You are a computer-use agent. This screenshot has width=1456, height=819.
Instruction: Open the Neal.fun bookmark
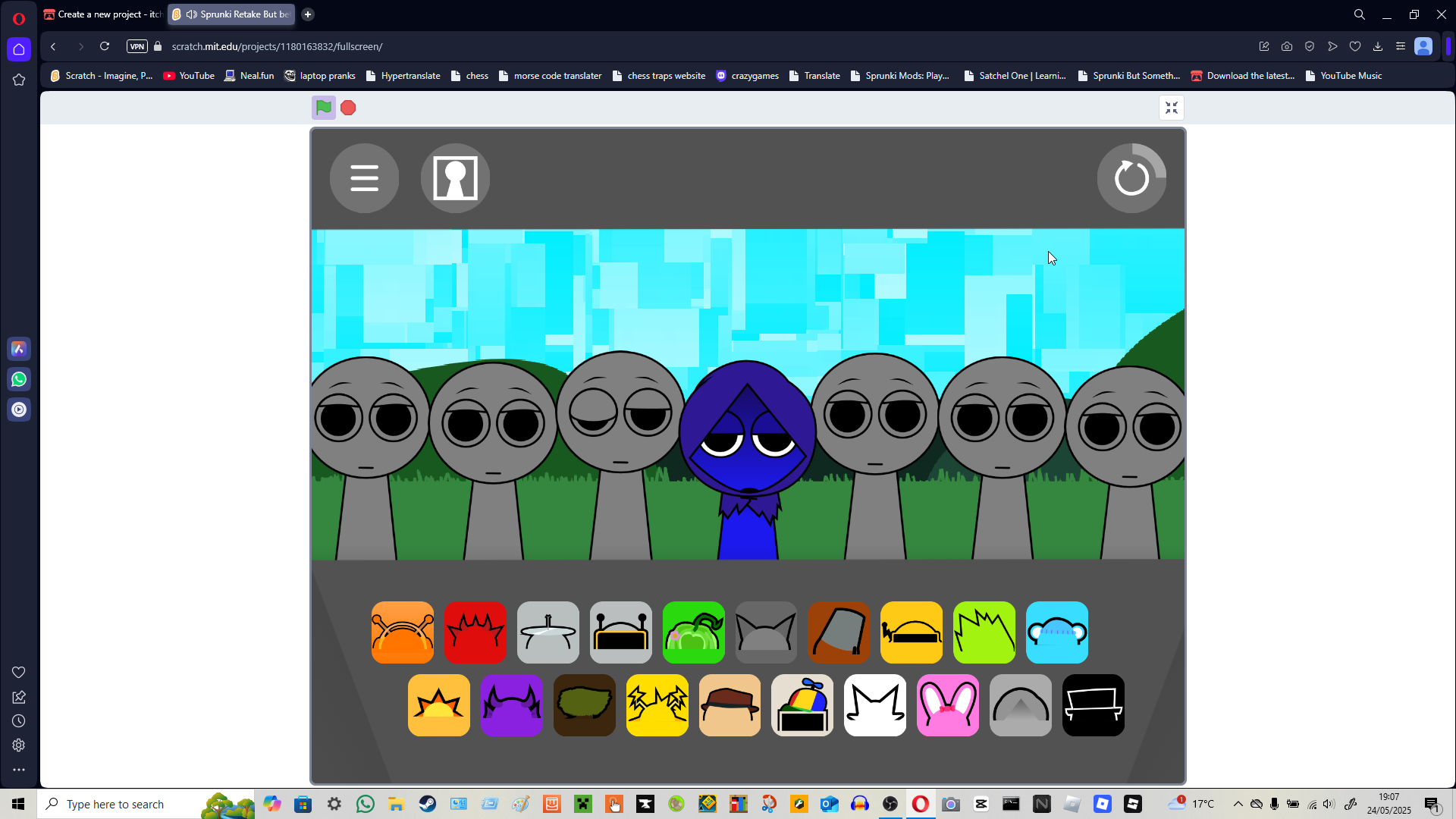coord(249,76)
